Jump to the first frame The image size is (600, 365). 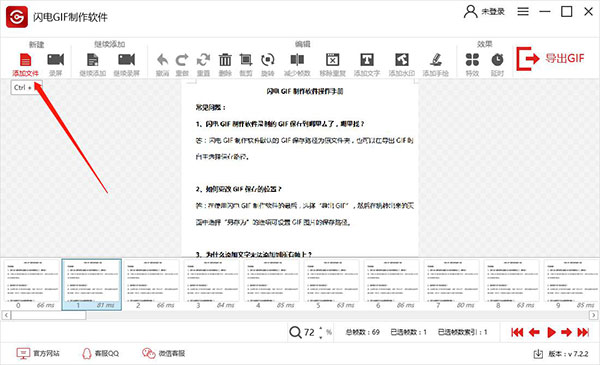[x=517, y=332]
